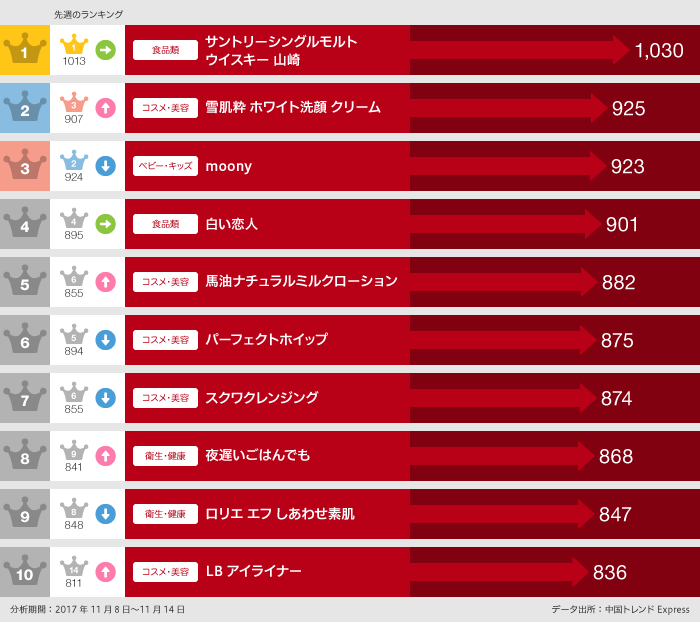This screenshot has height=622, width=700.
Task: Click the 先週のランキング column header
Action: pyautogui.click(x=89, y=15)
